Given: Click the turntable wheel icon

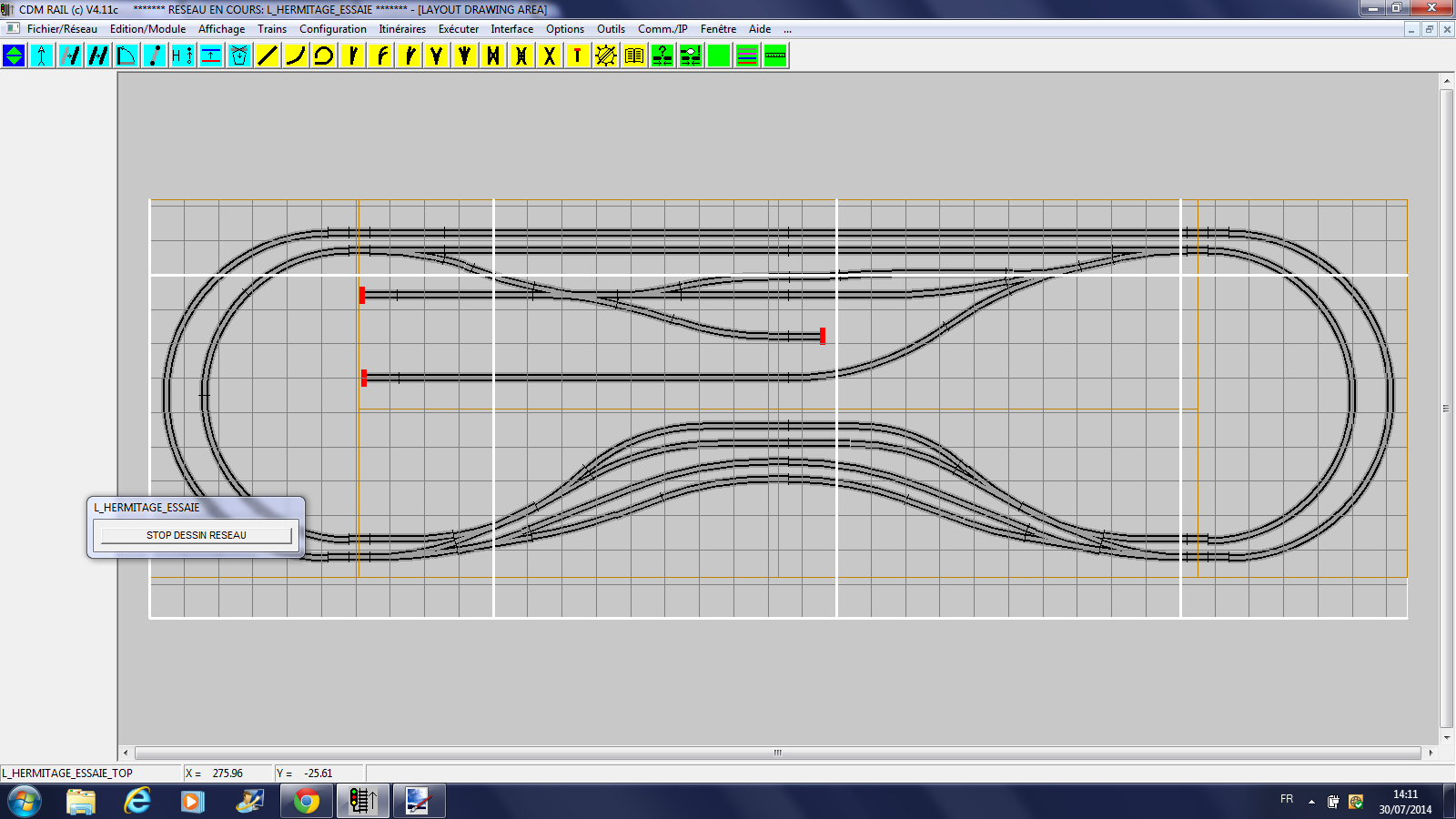Looking at the screenshot, I should [x=606, y=56].
